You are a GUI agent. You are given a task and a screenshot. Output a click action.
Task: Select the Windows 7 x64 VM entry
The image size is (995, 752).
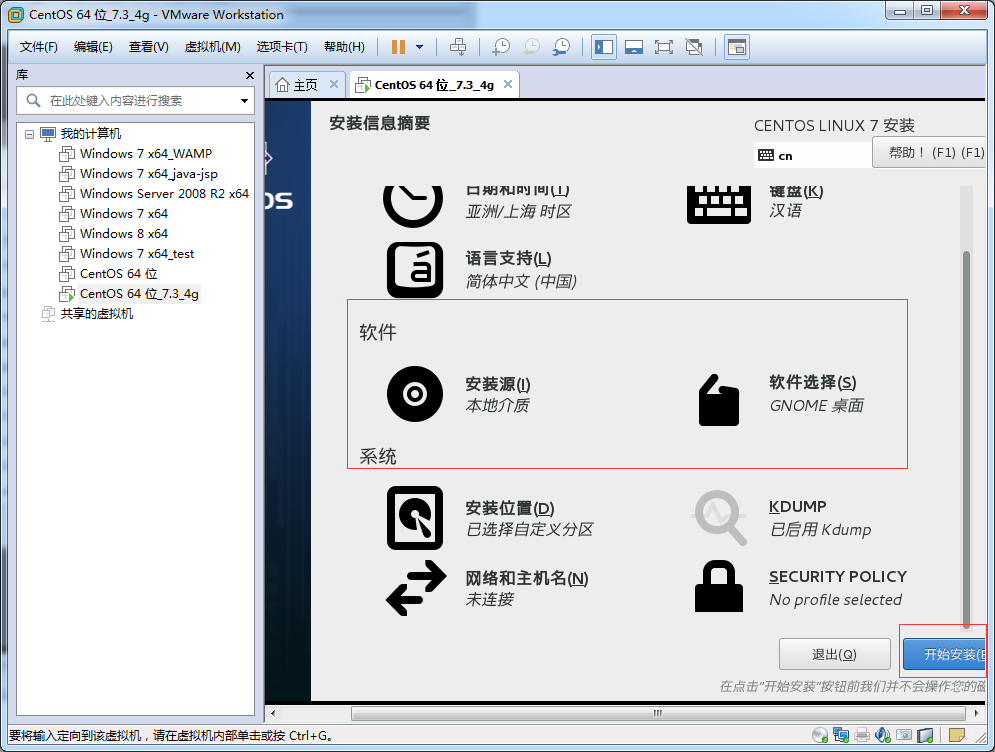124,214
